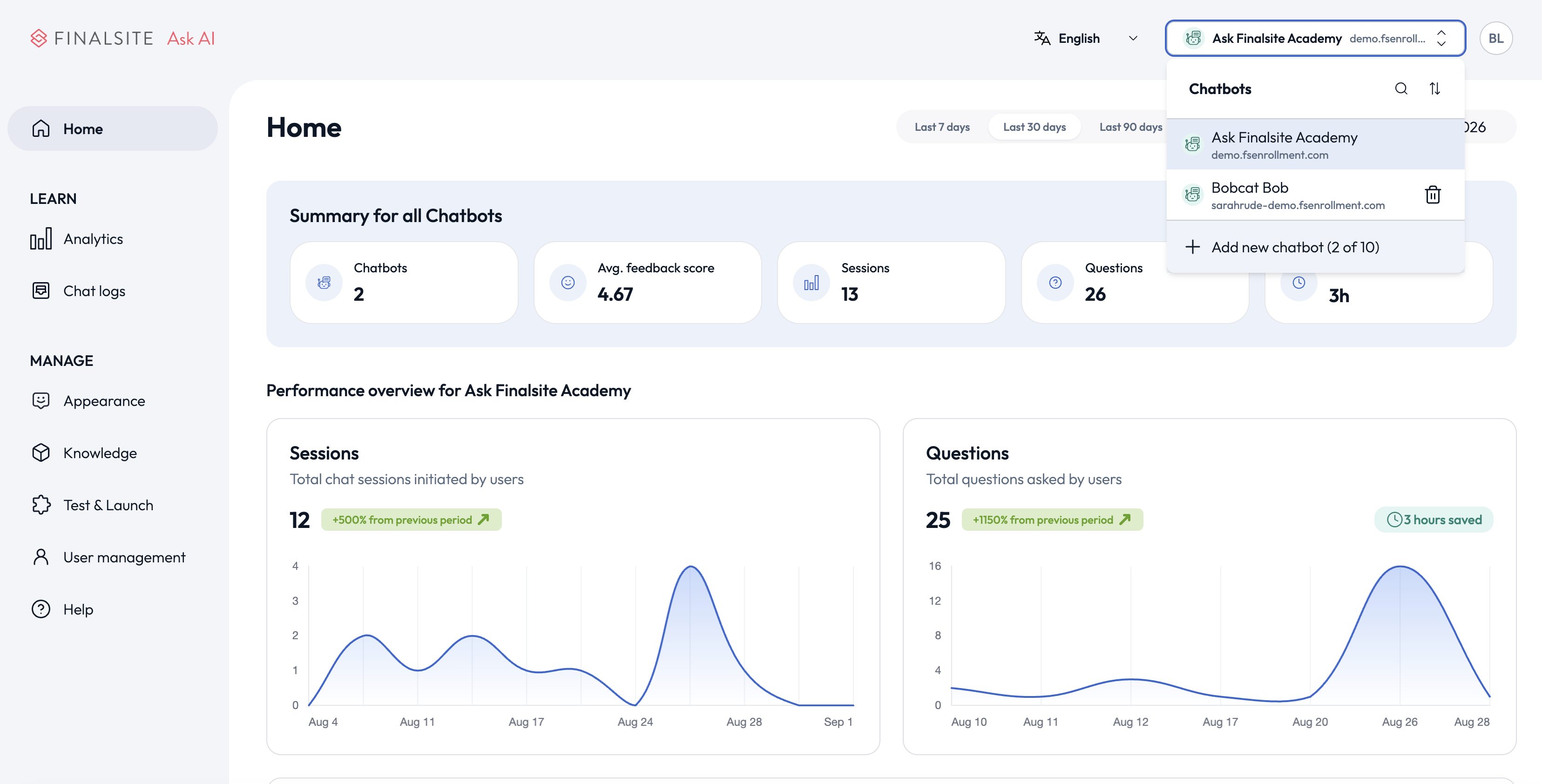
Task: Click the Questions chart total 25
Action: (938, 520)
